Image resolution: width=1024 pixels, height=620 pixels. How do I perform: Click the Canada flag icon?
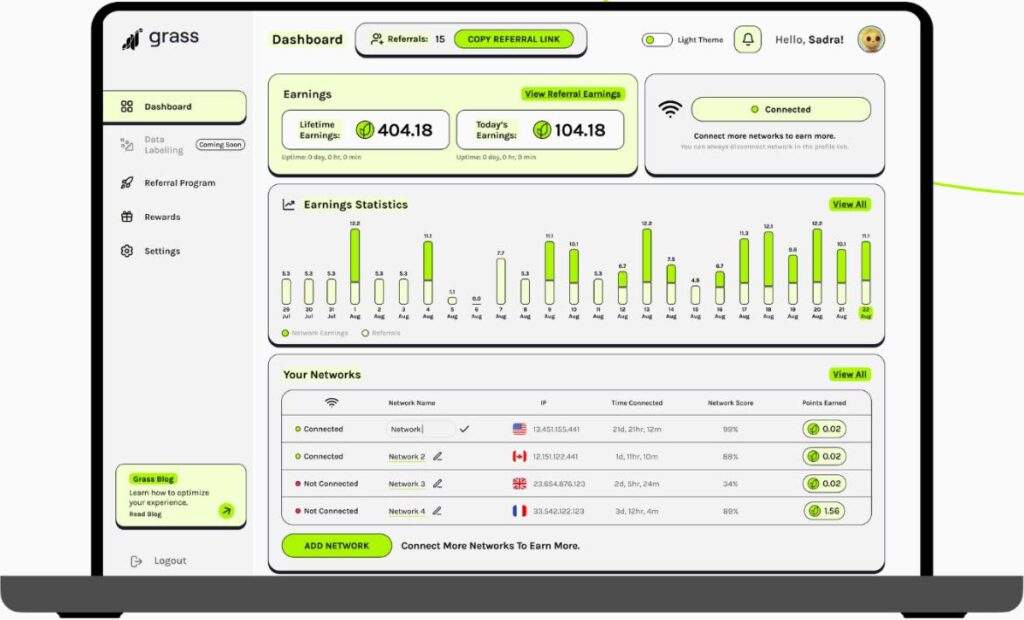pyautogui.click(x=519, y=457)
